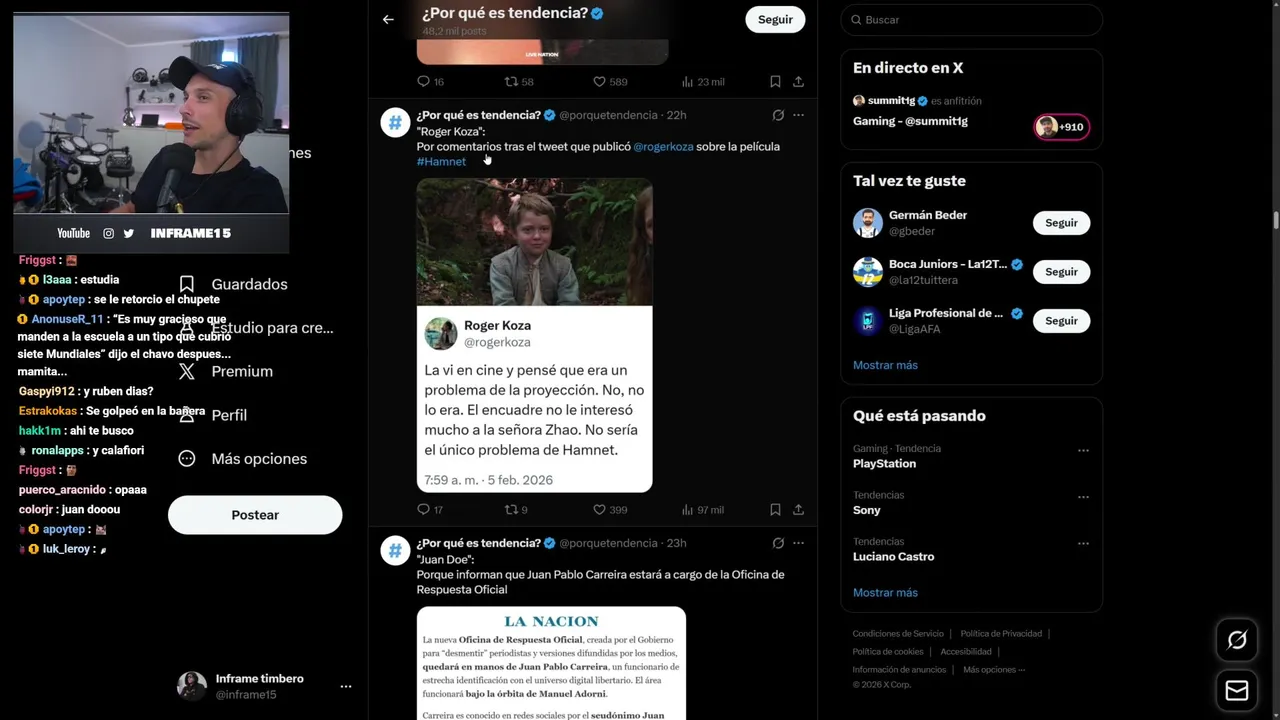1280x720 pixels.
Task: Bookmark the Roger Koza trend post
Action: pos(775,510)
